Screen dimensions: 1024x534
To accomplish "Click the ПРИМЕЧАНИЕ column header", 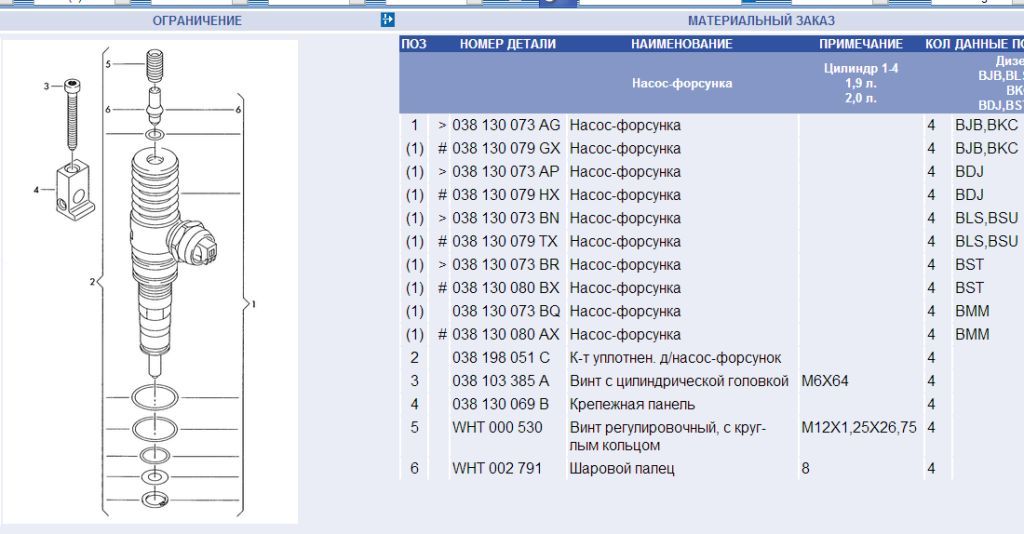I will point(861,44).
